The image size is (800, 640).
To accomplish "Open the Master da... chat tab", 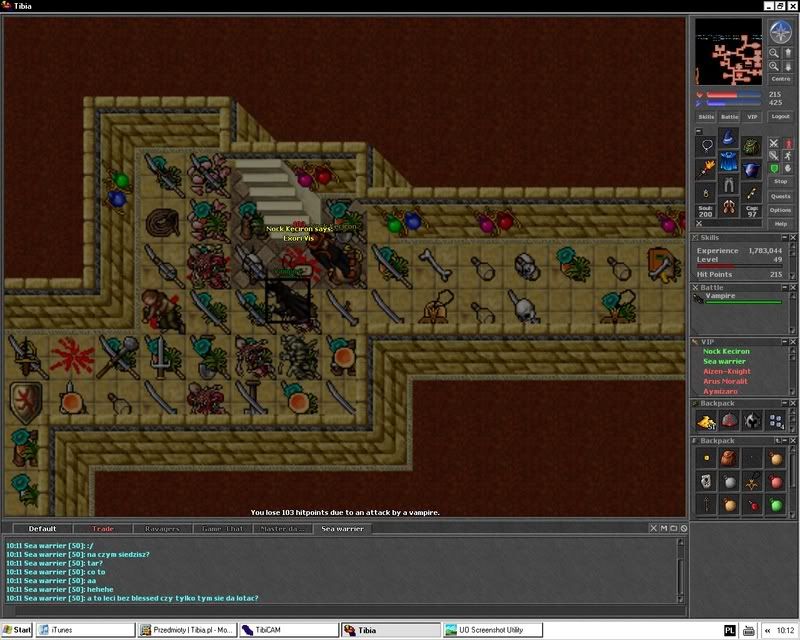I will [282, 529].
